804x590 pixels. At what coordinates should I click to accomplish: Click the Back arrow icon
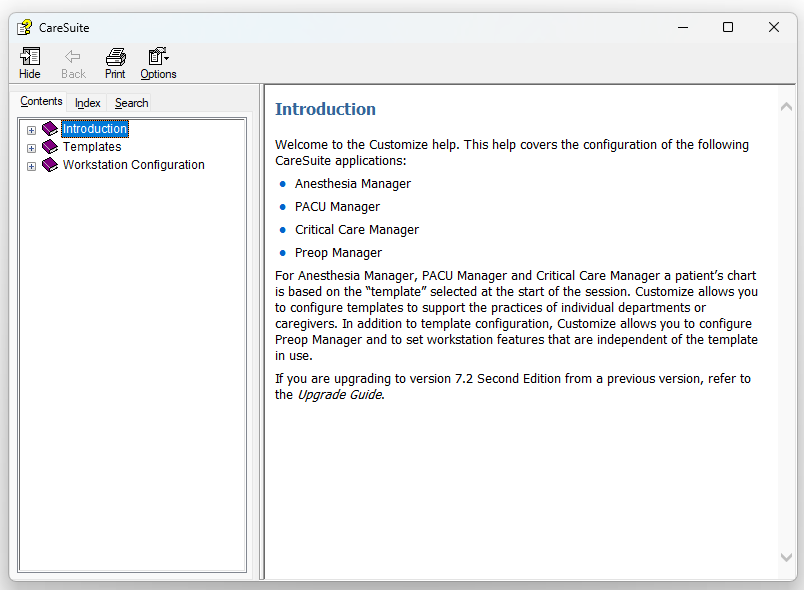click(73, 56)
